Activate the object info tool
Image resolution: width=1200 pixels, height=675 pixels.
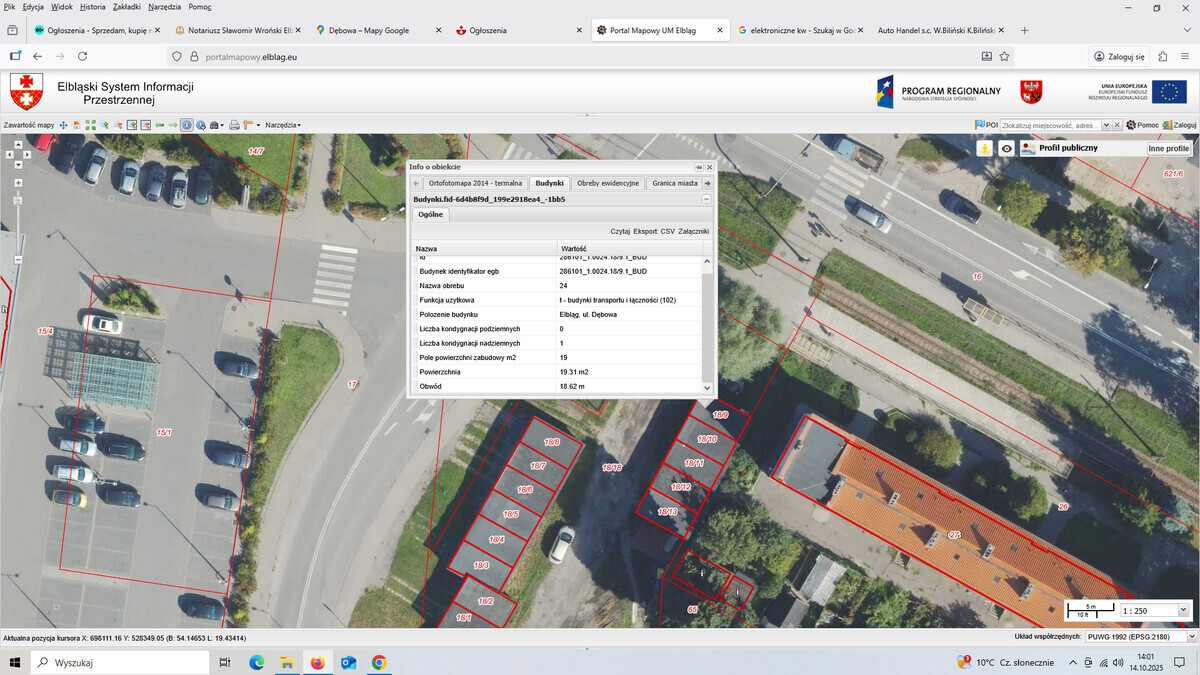[187, 125]
